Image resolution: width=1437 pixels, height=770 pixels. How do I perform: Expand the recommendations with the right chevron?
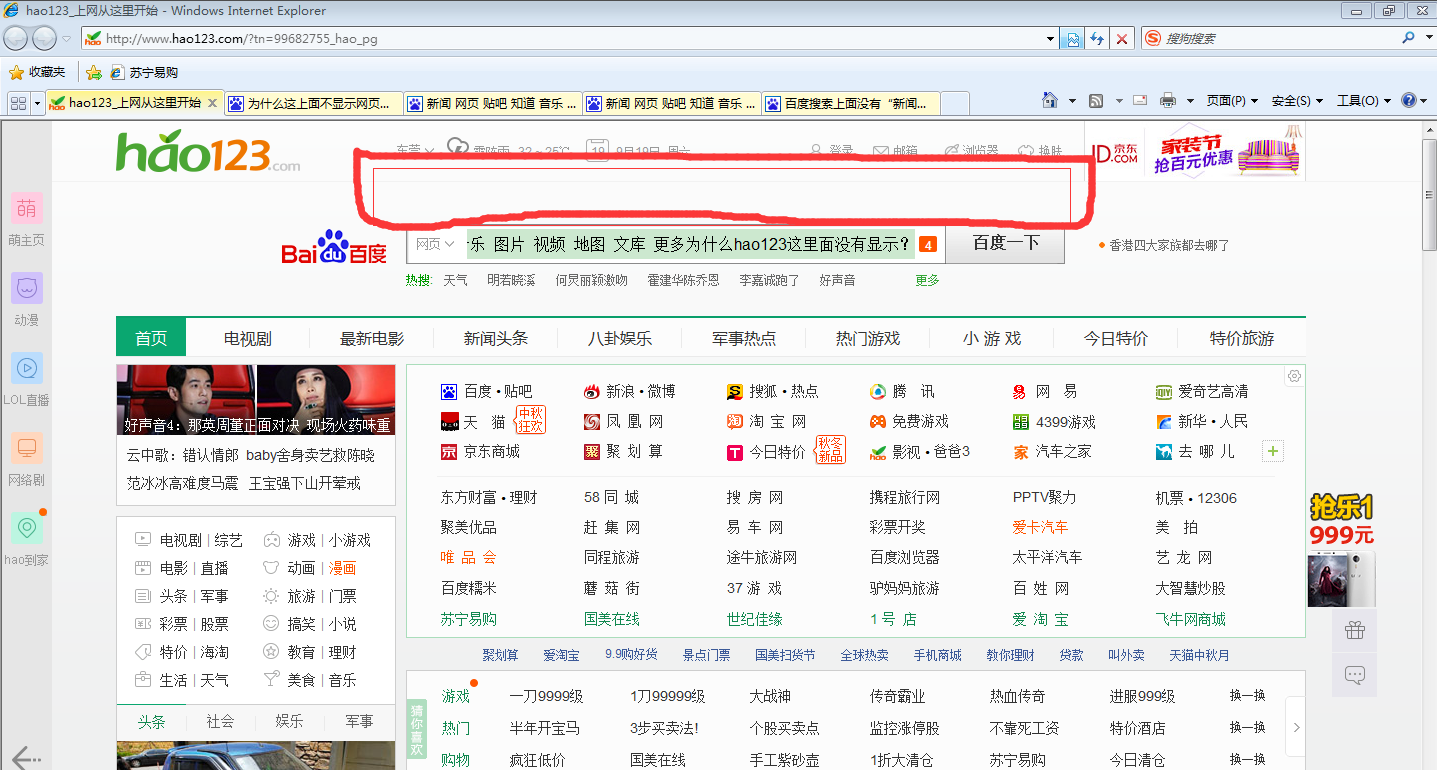click(x=1296, y=727)
